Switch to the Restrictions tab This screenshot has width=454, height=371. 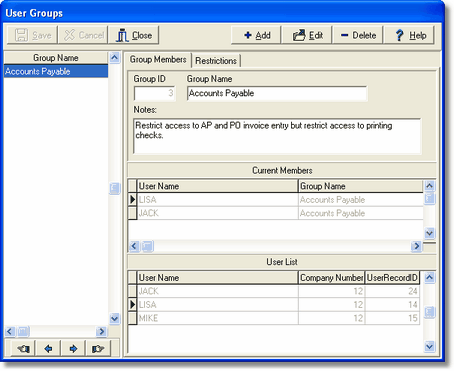(216, 61)
